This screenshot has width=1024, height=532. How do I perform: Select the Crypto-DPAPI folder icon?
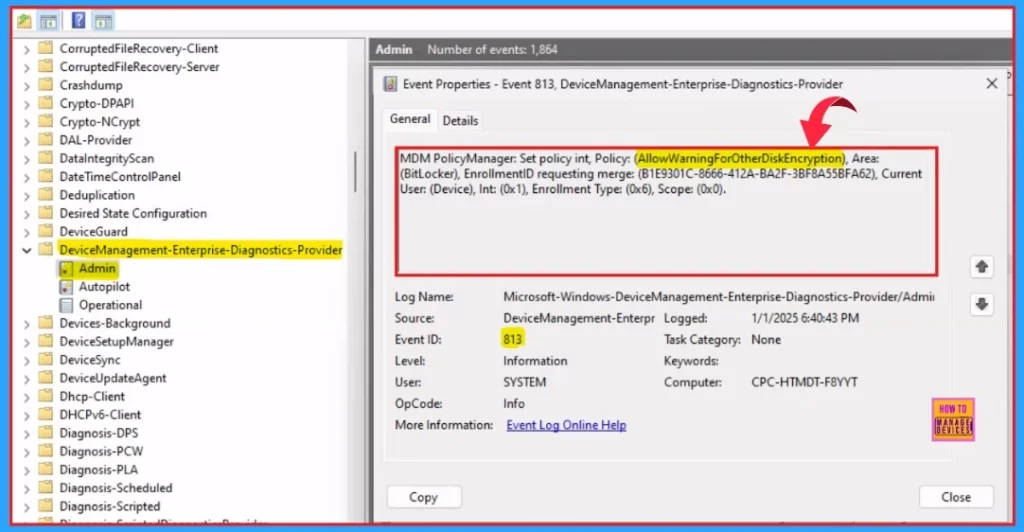click(46, 103)
